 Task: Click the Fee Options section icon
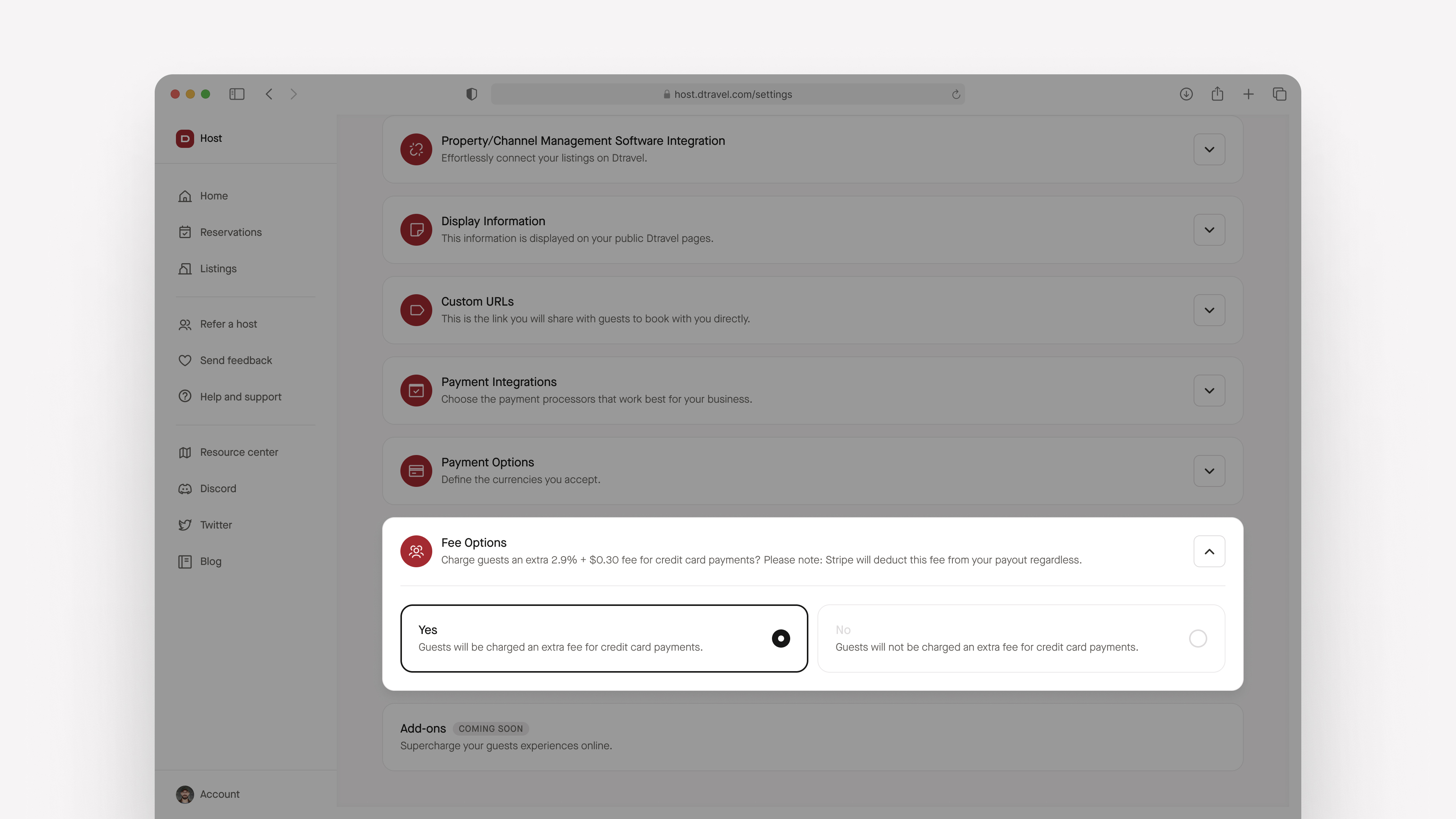(x=416, y=551)
